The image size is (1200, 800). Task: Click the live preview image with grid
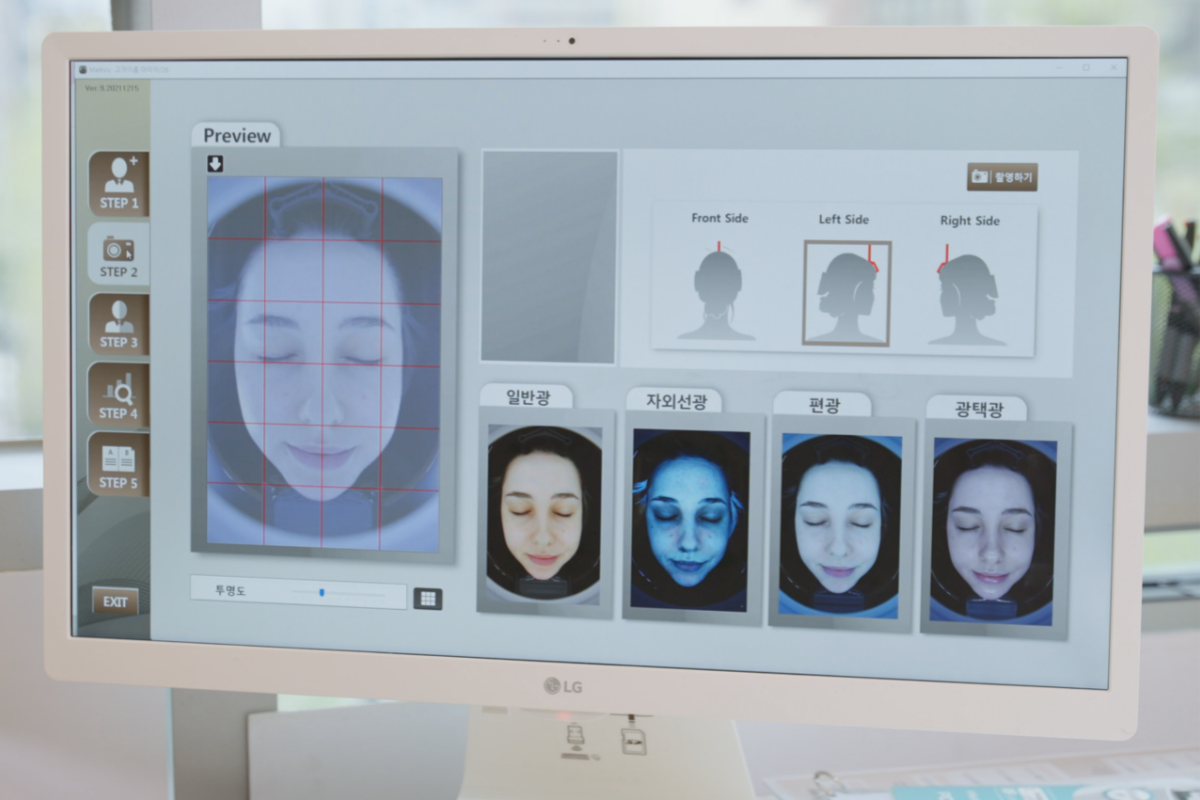[x=324, y=362]
